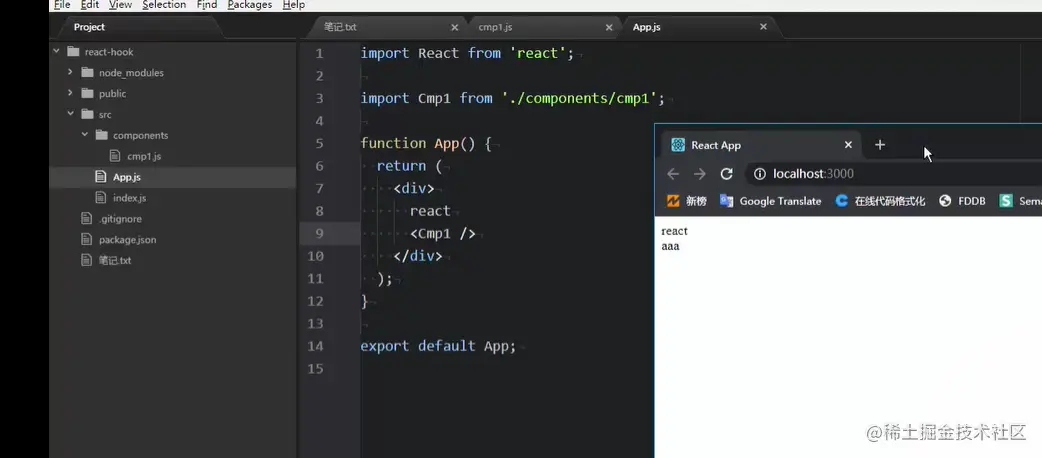Open the 在线代码格式化 bookmark

[x=880, y=201]
